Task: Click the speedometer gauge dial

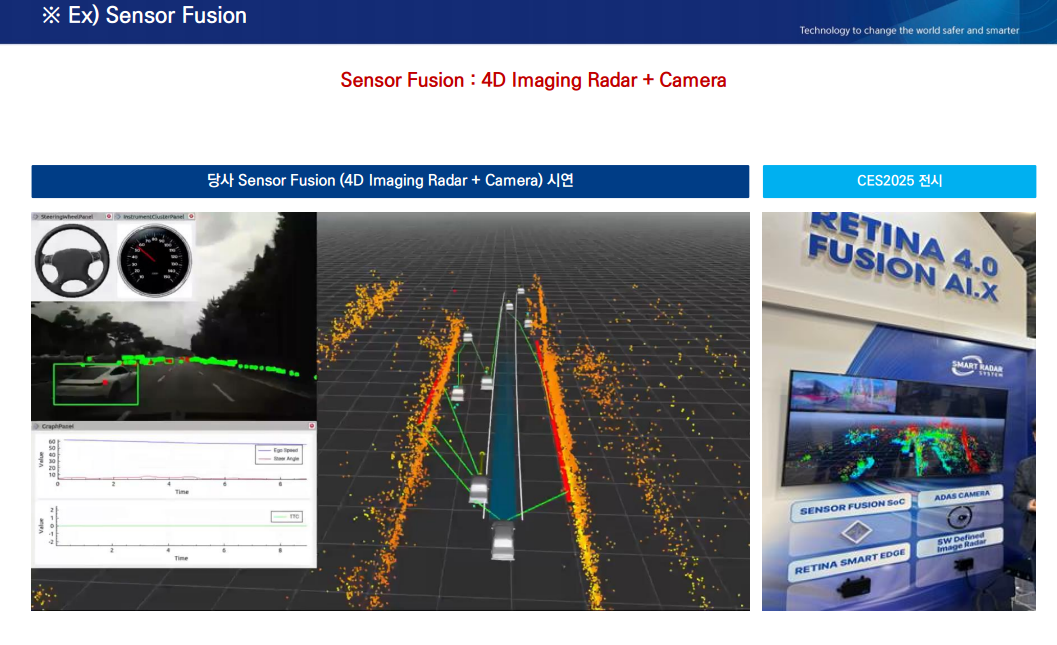Action: pos(155,261)
